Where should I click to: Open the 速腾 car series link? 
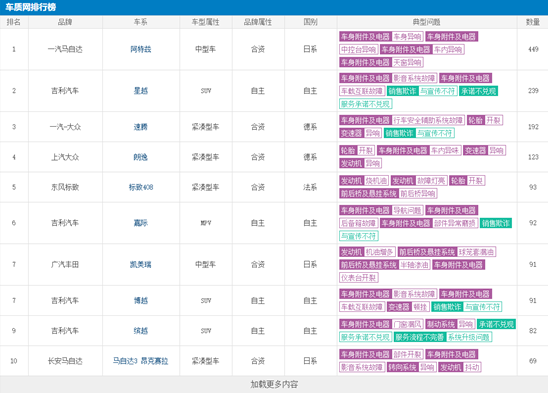pos(141,127)
